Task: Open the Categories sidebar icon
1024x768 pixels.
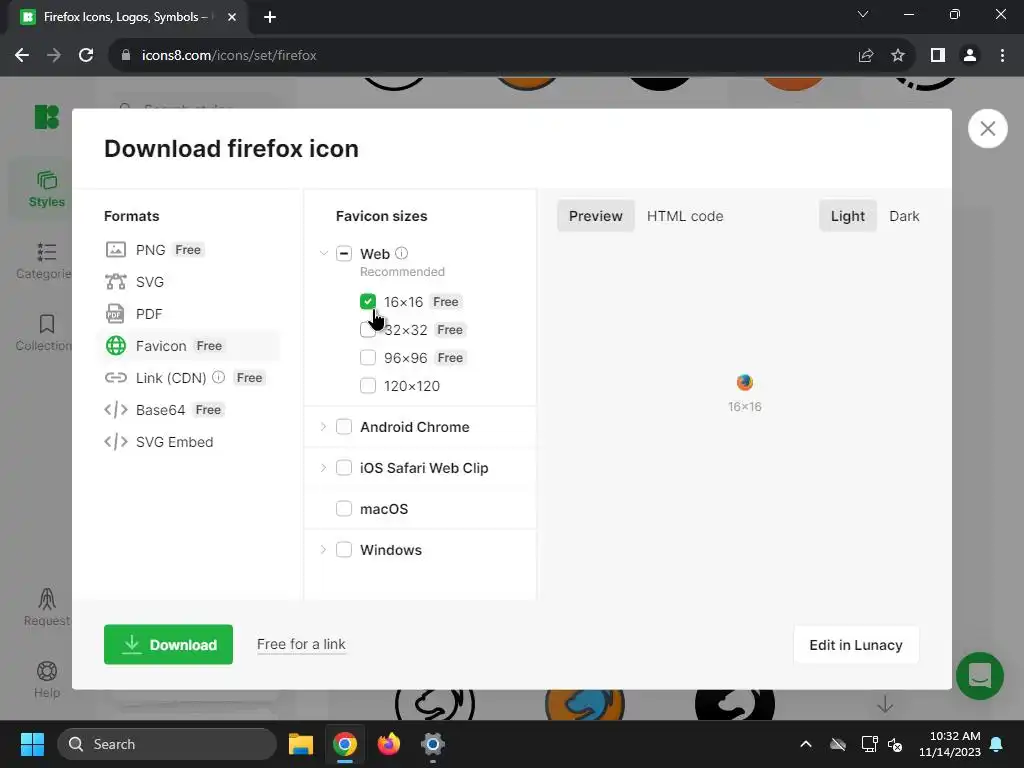Action: coord(46,252)
